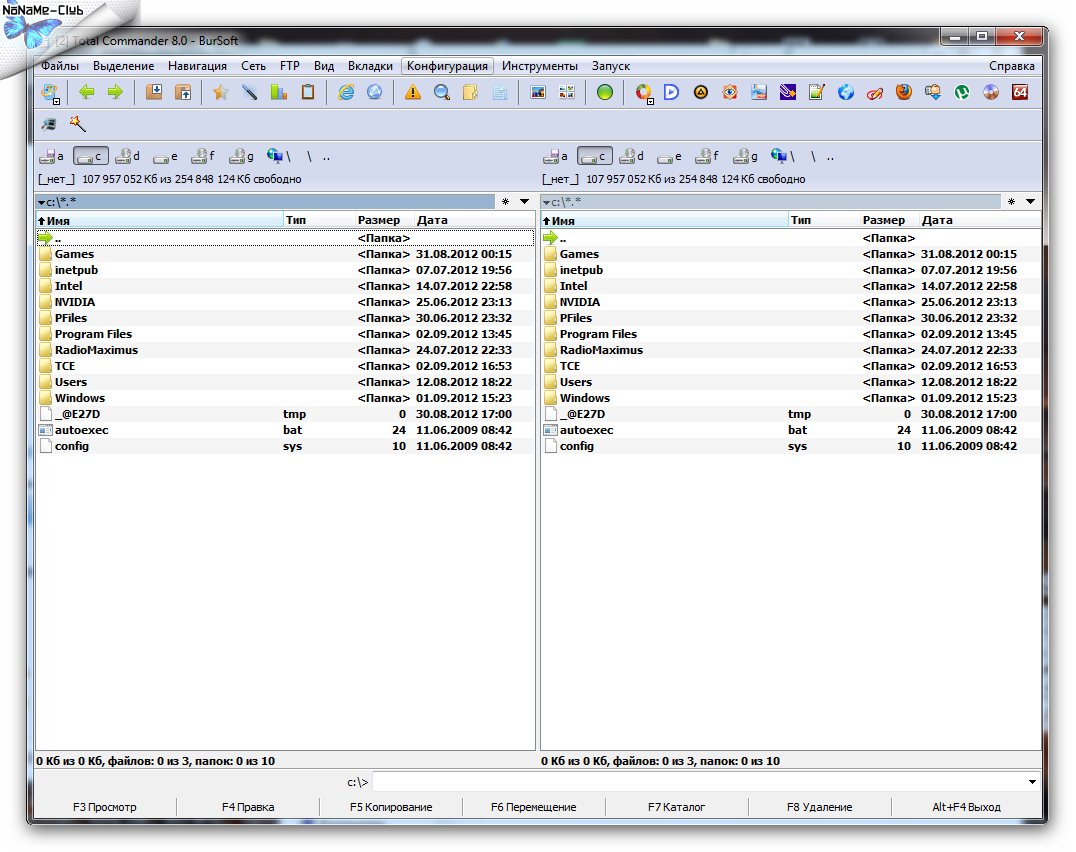Open the Инструменты menu

[539, 66]
